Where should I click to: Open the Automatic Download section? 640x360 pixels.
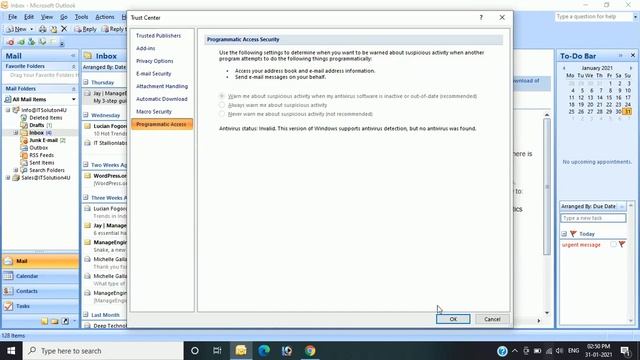162,99
